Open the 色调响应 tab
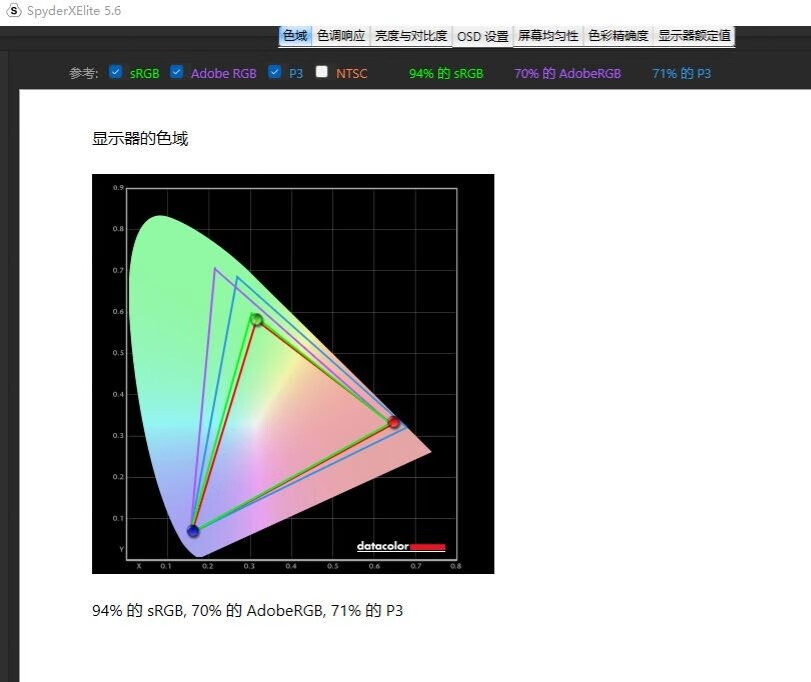This screenshot has width=811, height=682. click(x=341, y=36)
